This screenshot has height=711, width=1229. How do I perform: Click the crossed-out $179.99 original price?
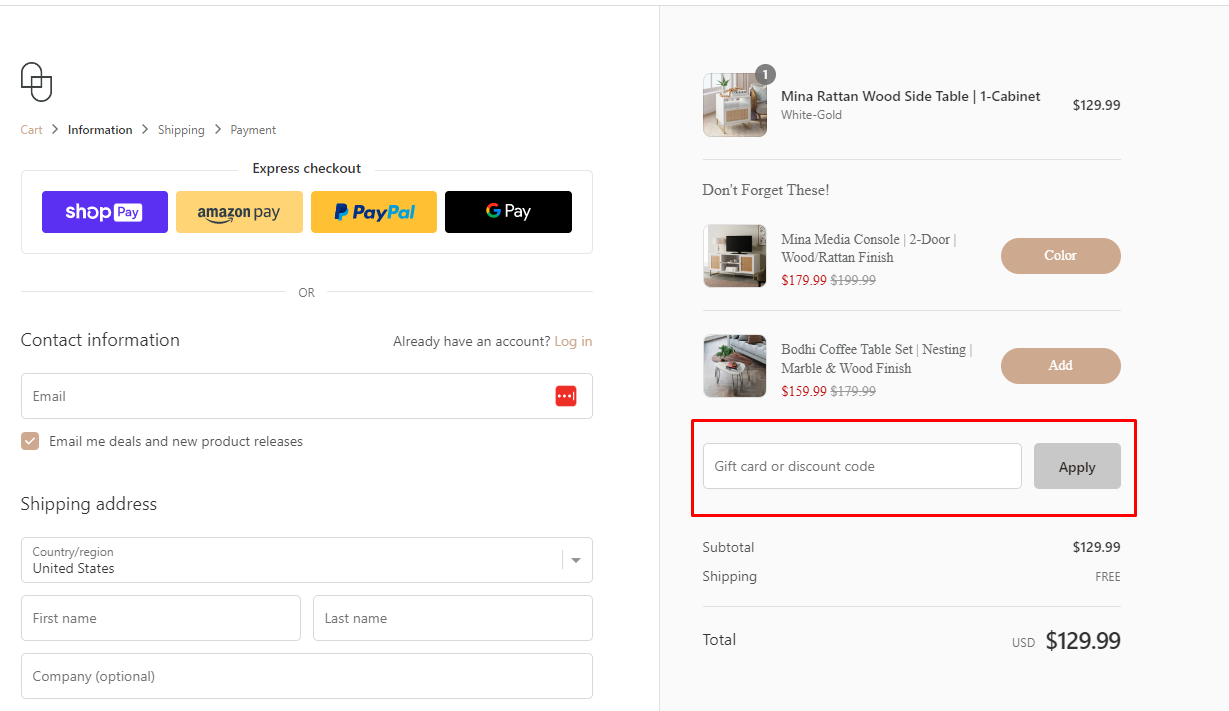(x=853, y=391)
